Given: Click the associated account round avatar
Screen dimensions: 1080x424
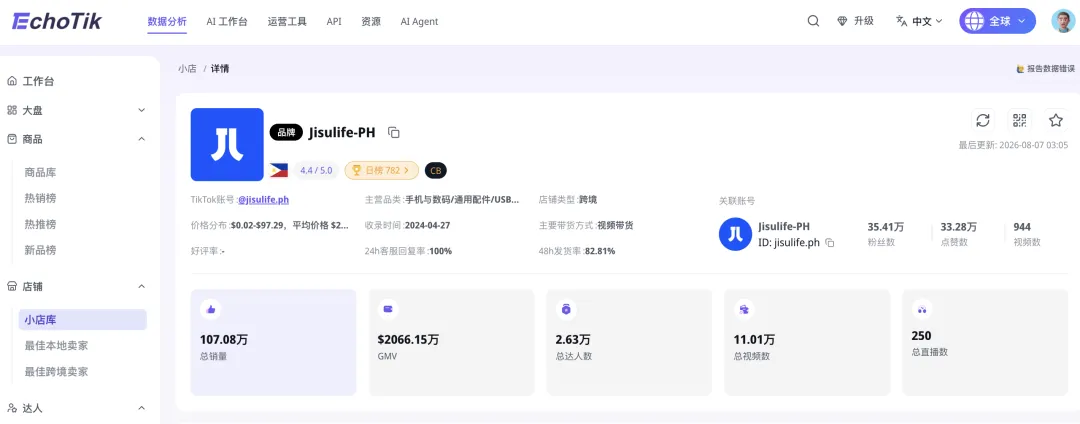Looking at the screenshot, I should click(735, 235).
